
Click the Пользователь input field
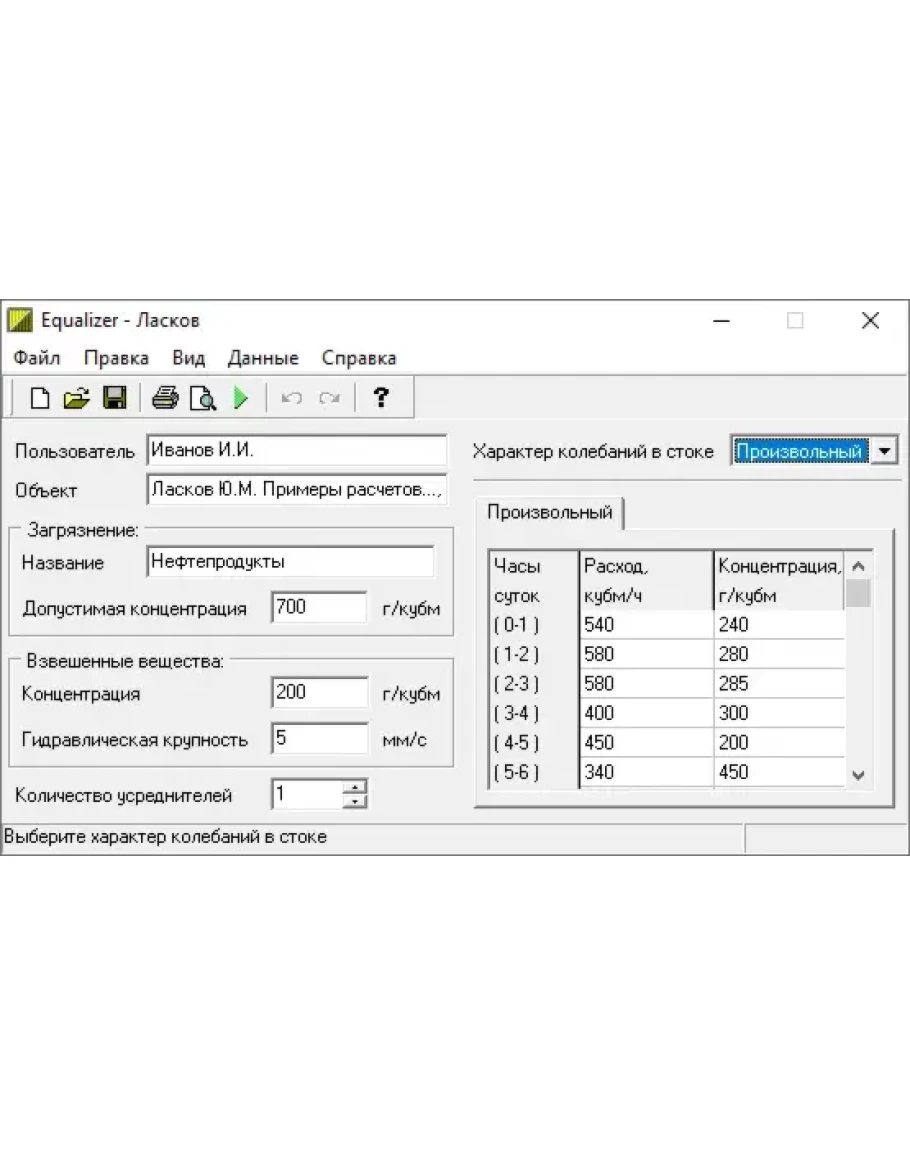(x=296, y=450)
